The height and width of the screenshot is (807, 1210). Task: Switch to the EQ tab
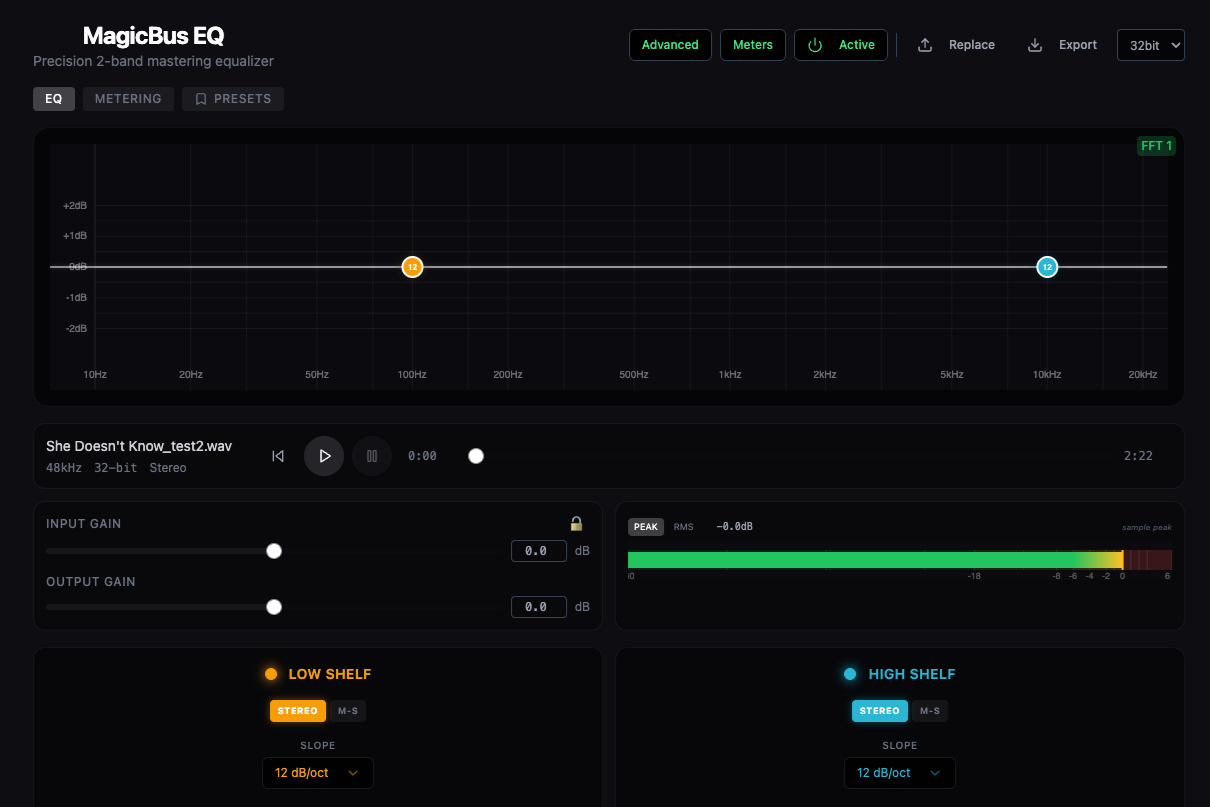coord(54,99)
